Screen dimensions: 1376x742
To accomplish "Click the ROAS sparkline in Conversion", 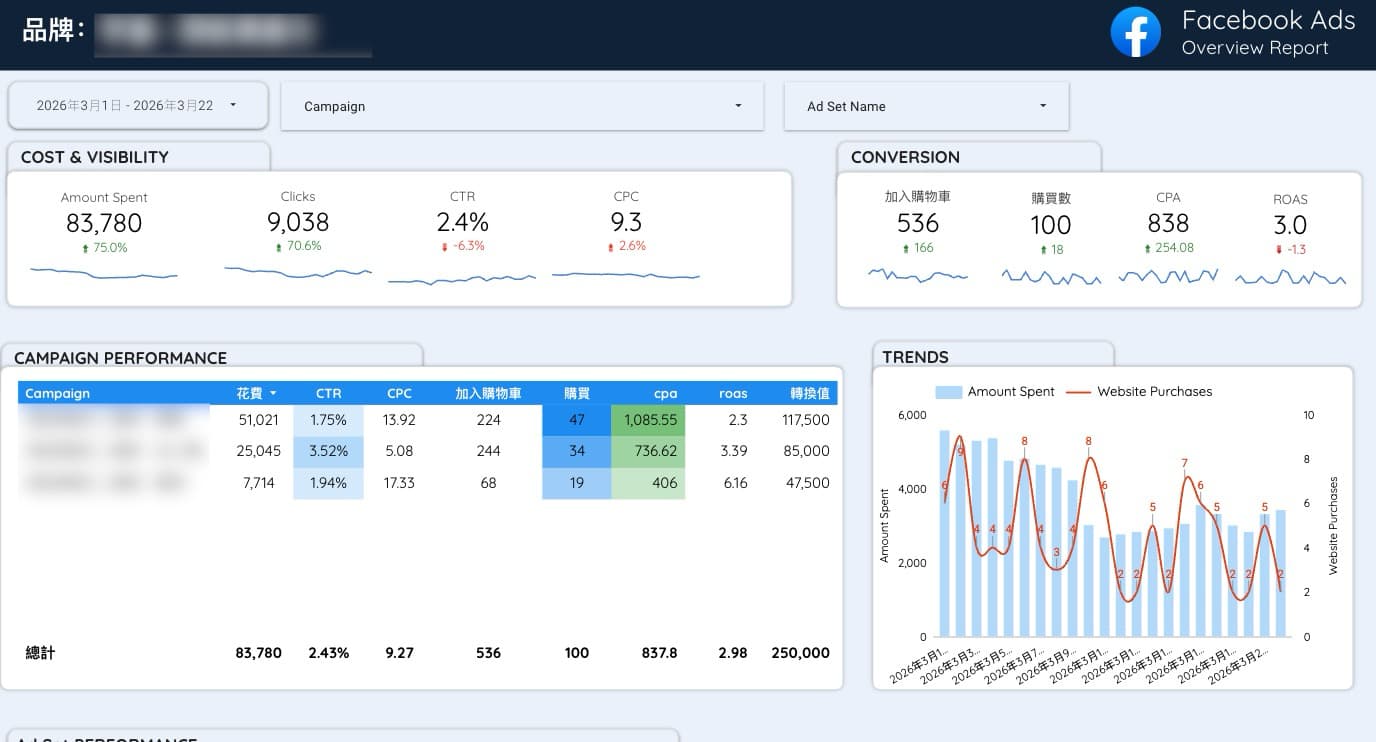I will point(1290,278).
